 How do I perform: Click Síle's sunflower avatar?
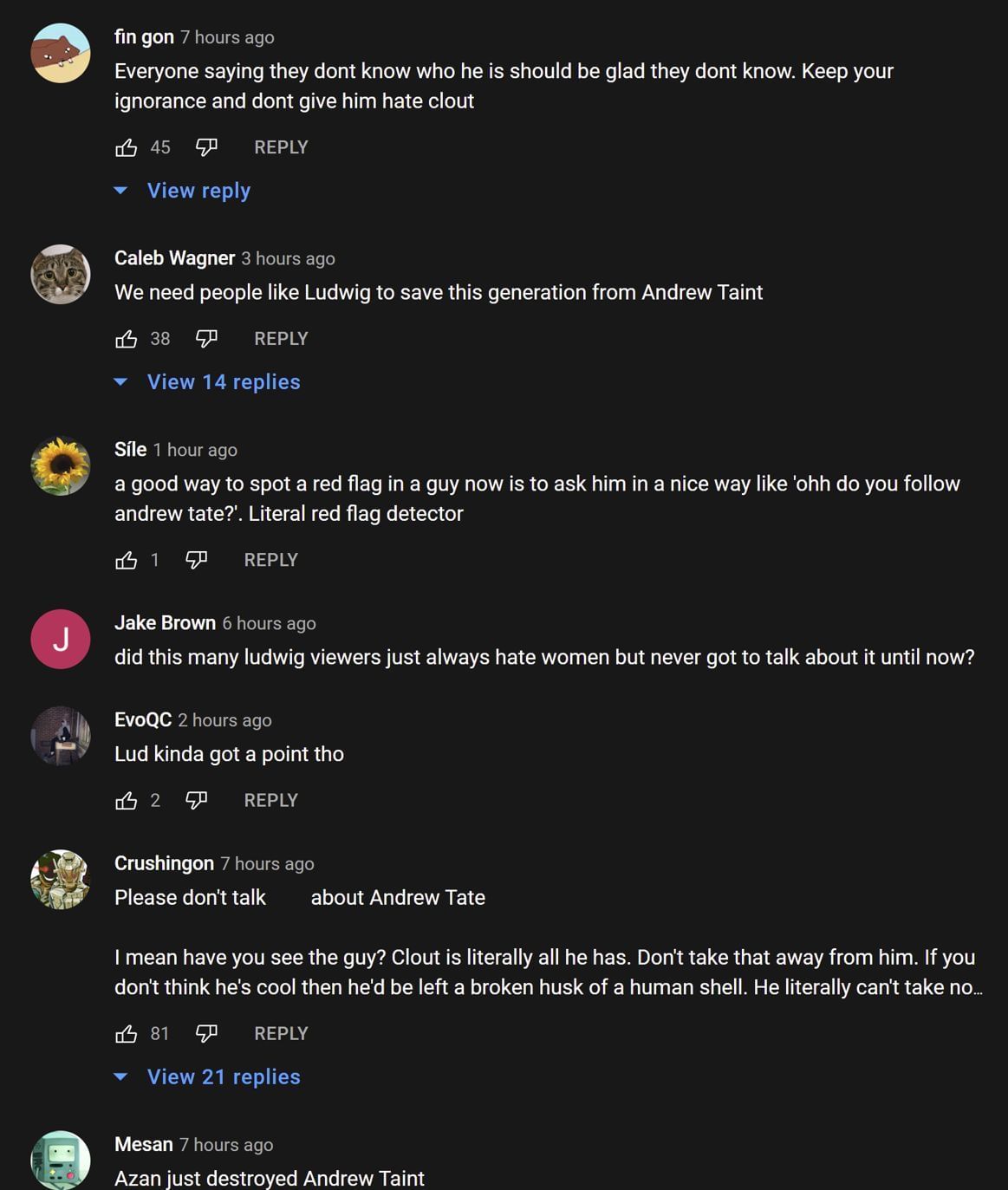click(x=61, y=466)
